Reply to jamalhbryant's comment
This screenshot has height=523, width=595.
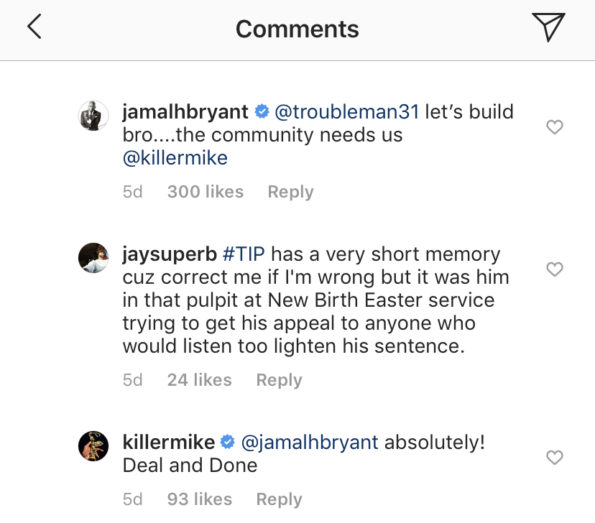[291, 192]
